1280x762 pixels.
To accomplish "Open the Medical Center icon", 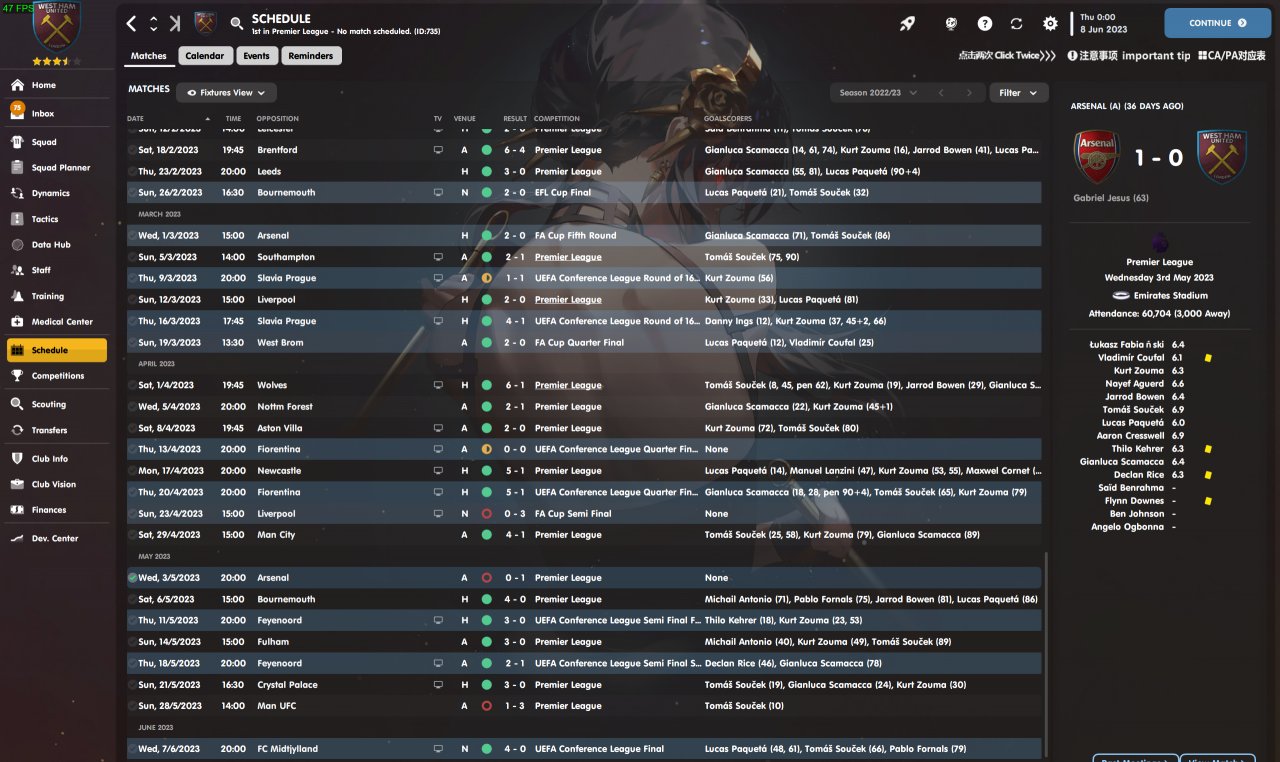I will pos(17,322).
